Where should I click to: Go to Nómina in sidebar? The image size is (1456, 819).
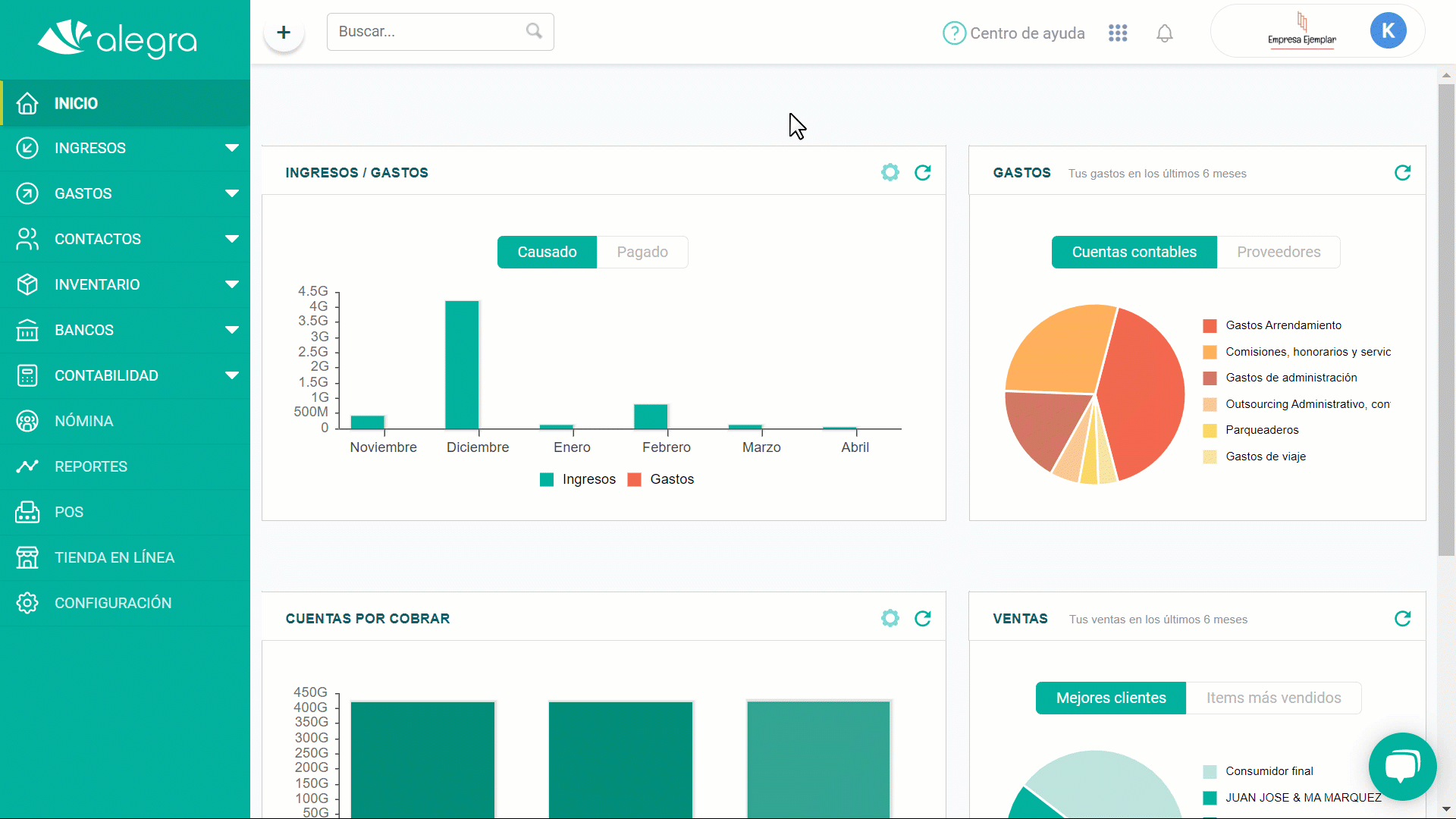coord(83,421)
